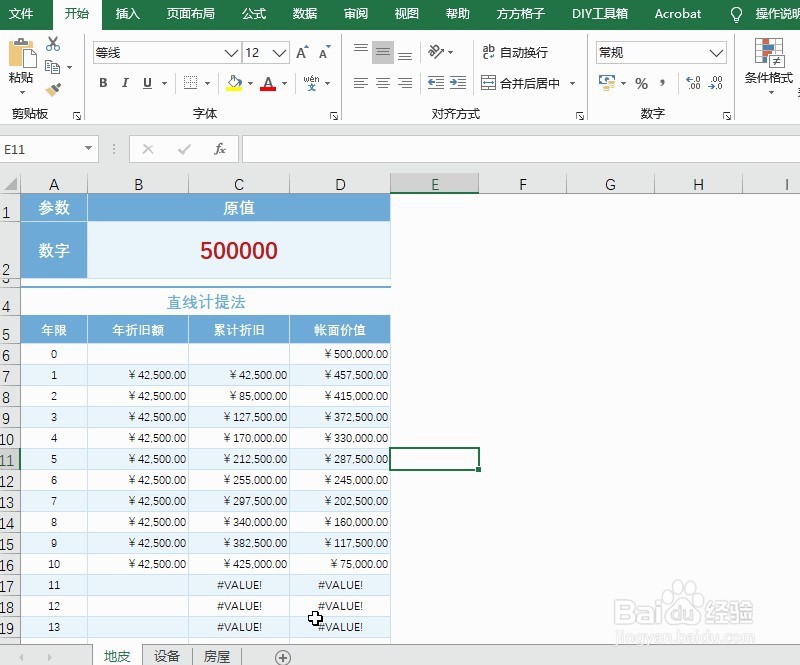This screenshot has height=665, width=800.
Task: Apply percent style
Action: (641, 83)
